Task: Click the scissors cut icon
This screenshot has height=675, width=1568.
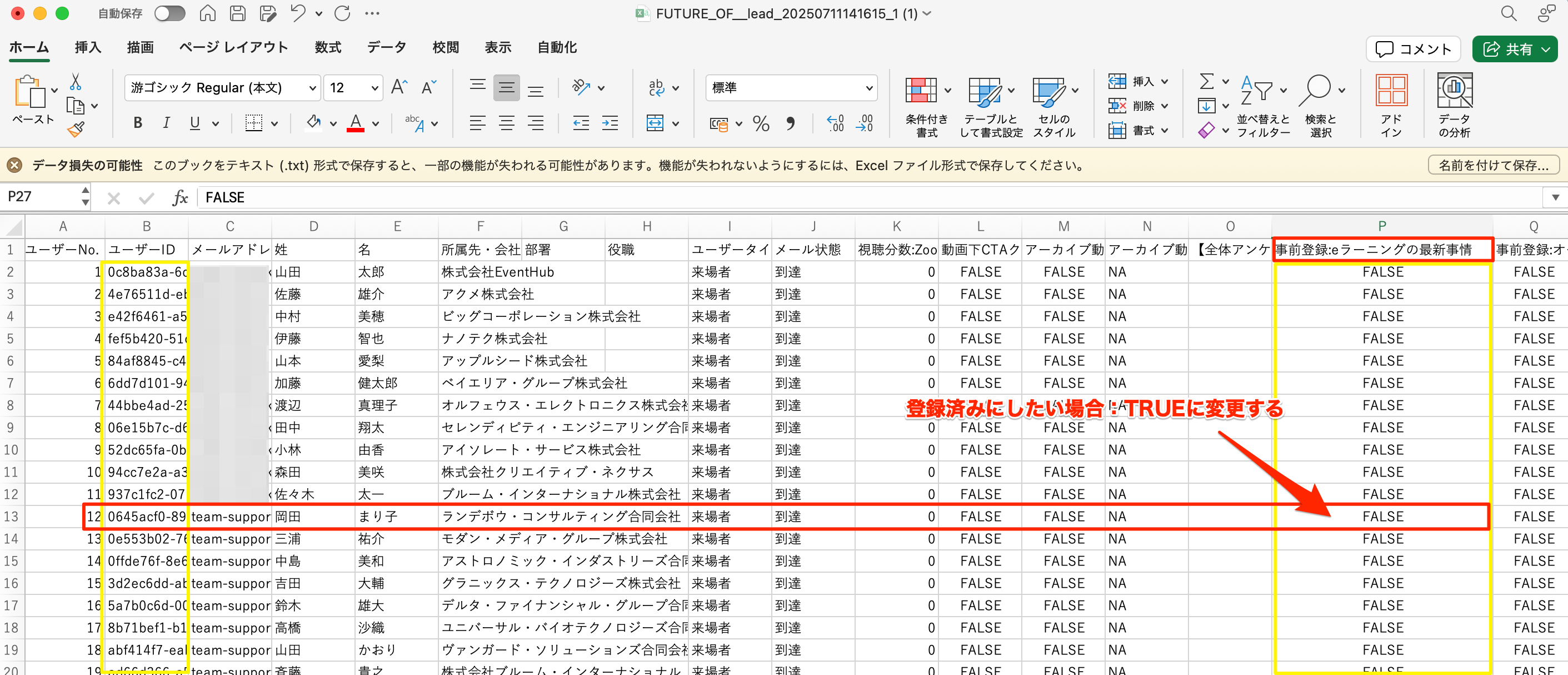Action: point(76,82)
